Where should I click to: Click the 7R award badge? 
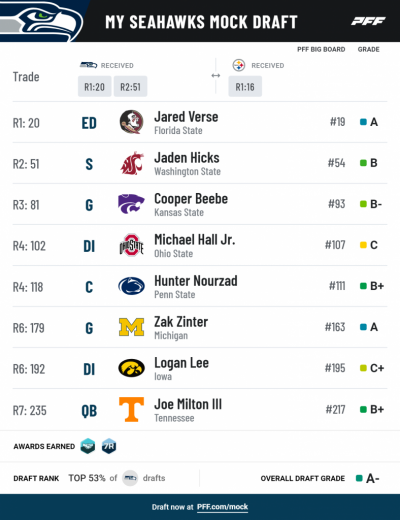pyautogui.click(x=109, y=446)
